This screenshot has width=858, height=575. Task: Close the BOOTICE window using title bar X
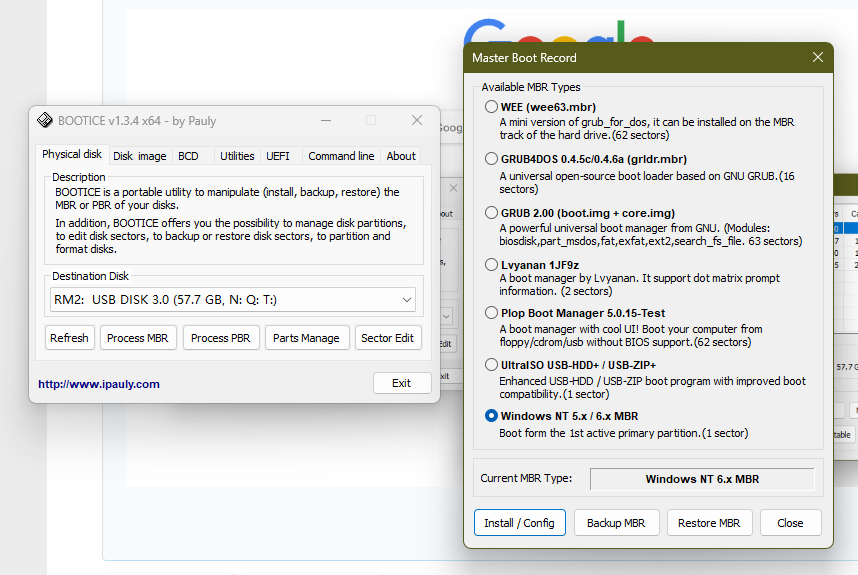click(417, 121)
